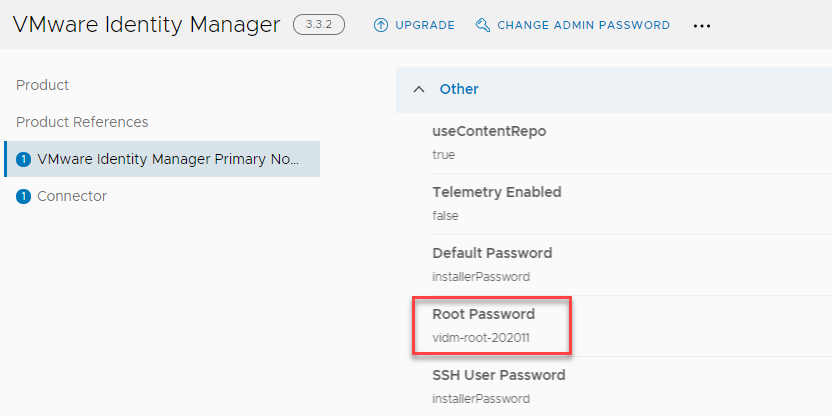Click the blue badge beside Connector
The width and height of the screenshot is (832, 416).
(23, 196)
